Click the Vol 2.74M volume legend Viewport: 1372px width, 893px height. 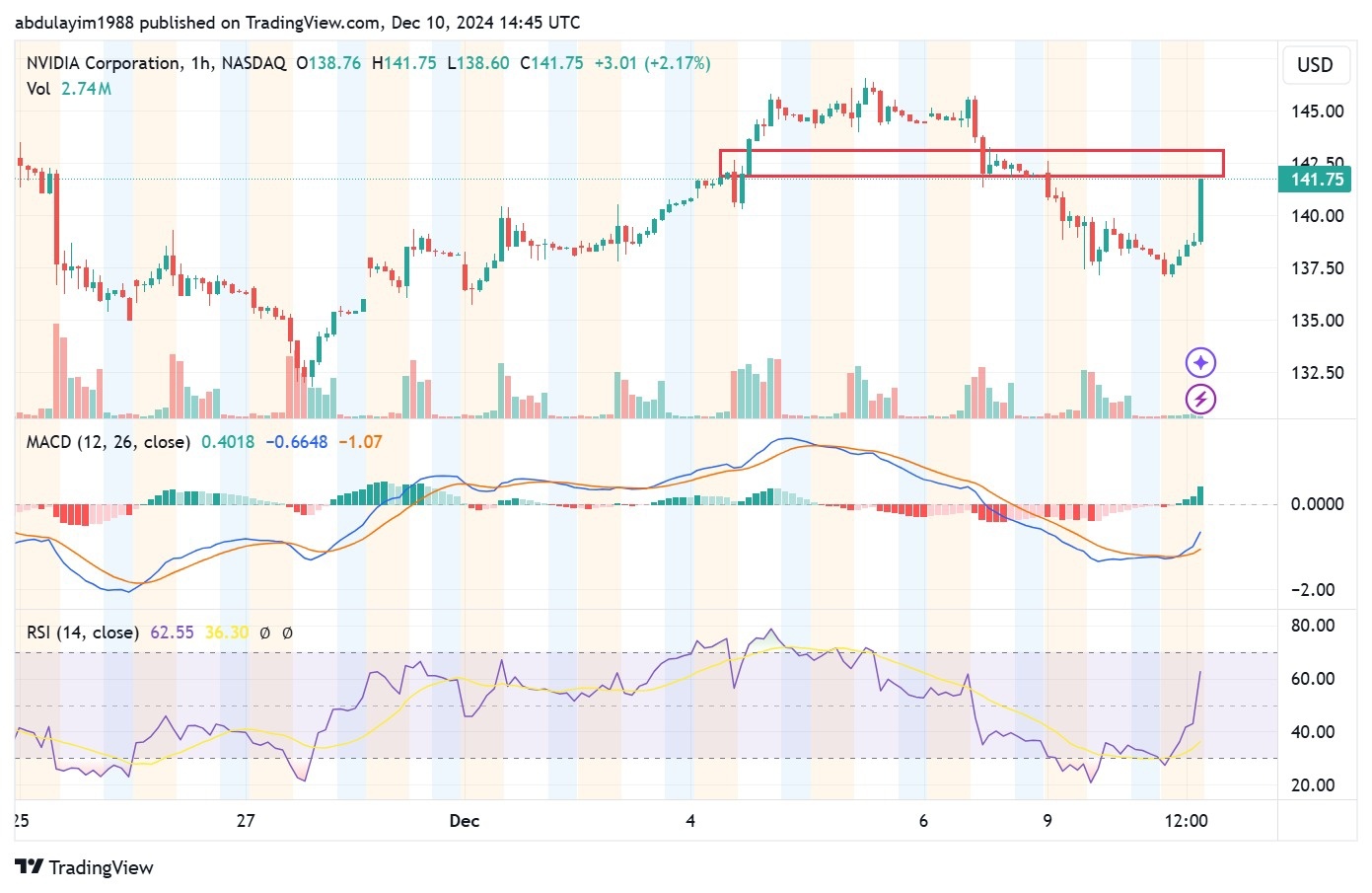69,89
